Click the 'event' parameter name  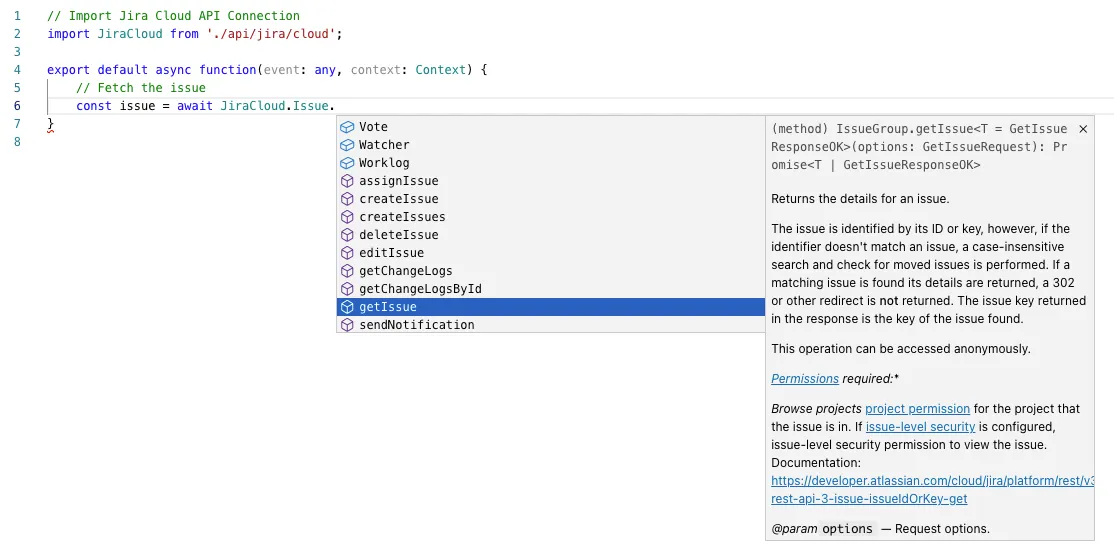[281, 70]
